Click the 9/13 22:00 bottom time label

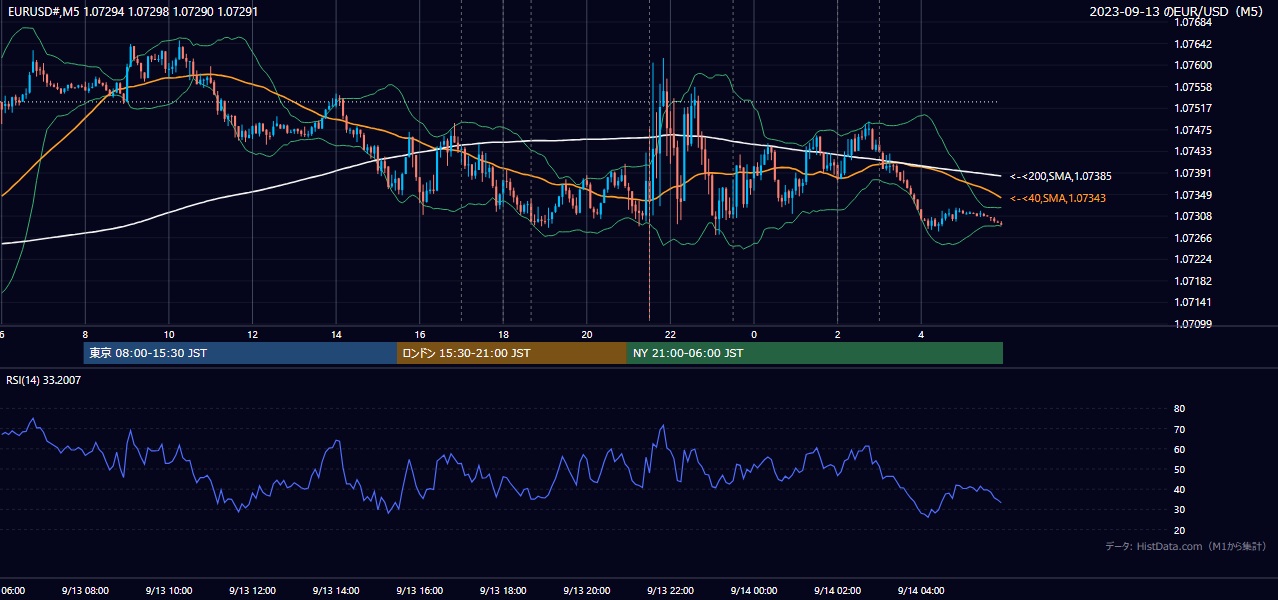pos(671,590)
